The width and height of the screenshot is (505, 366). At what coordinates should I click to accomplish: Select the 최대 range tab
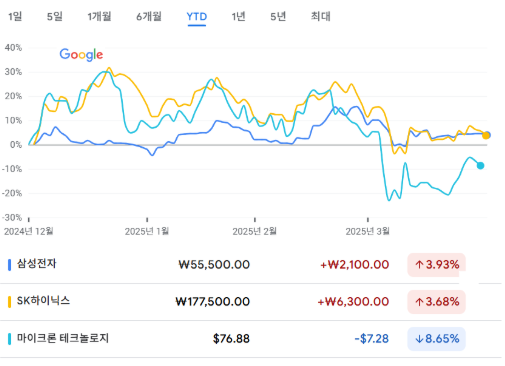(x=321, y=16)
